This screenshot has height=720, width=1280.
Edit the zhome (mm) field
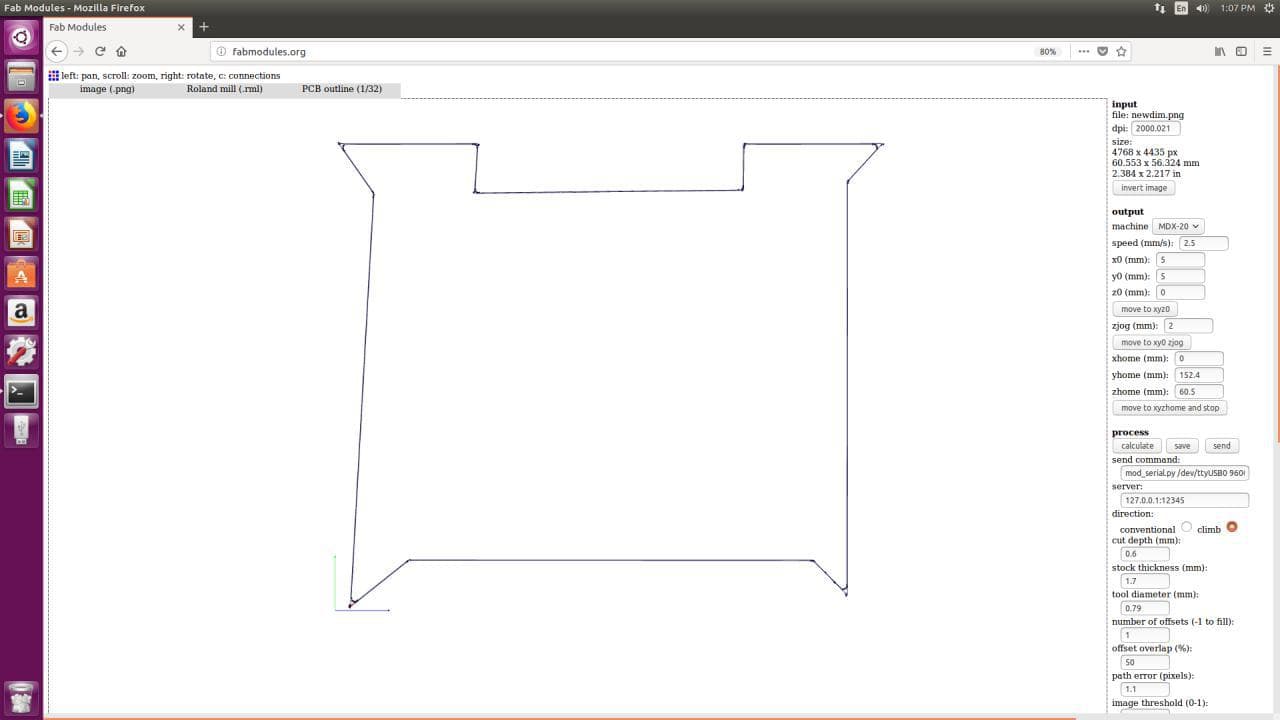pyautogui.click(x=1200, y=391)
